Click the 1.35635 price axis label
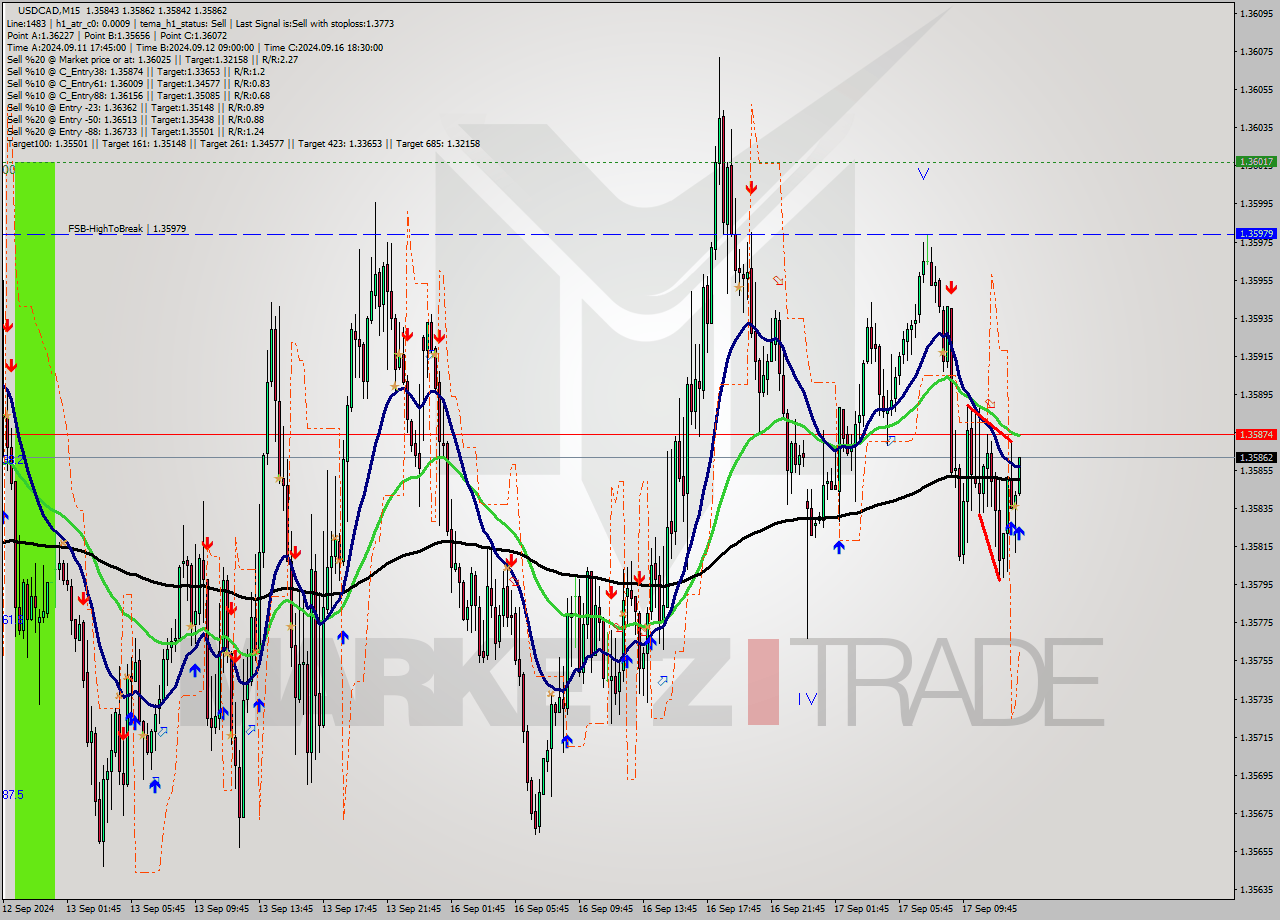1280x920 pixels. point(1256,889)
